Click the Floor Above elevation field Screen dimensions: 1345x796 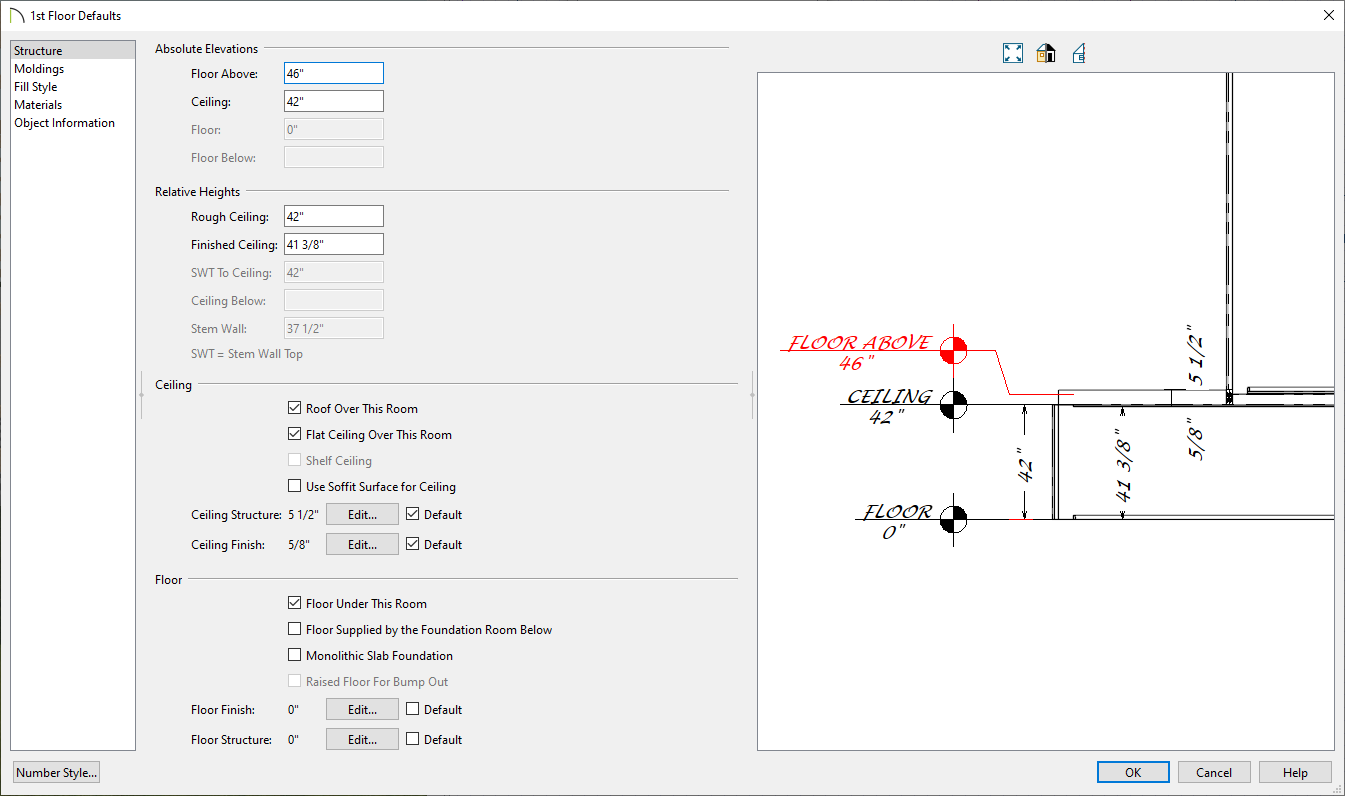click(x=333, y=73)
